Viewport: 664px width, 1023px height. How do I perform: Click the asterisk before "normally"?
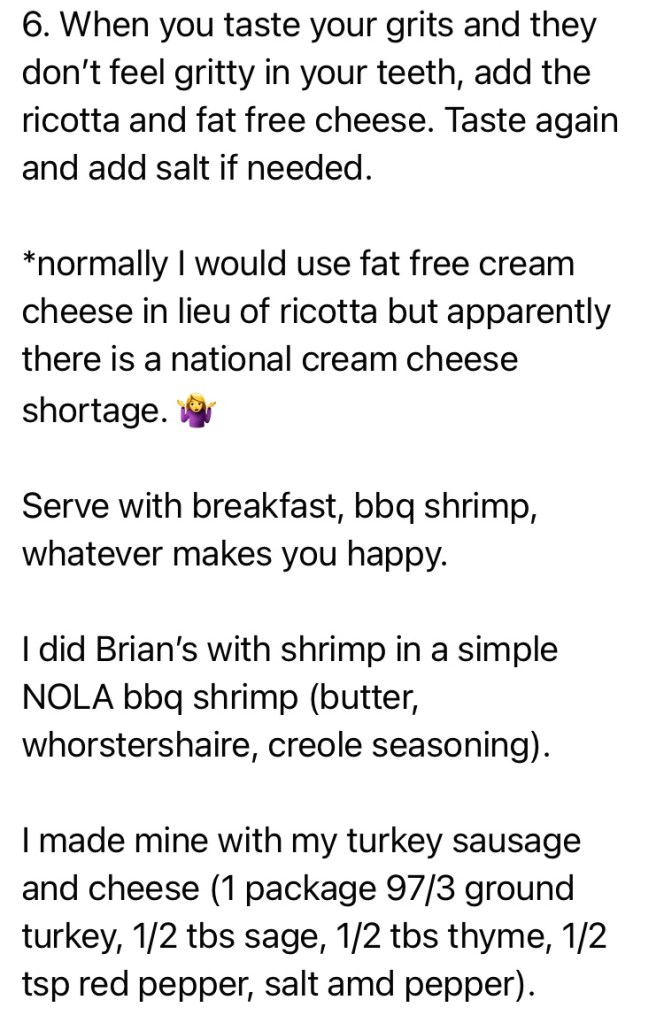29,262
